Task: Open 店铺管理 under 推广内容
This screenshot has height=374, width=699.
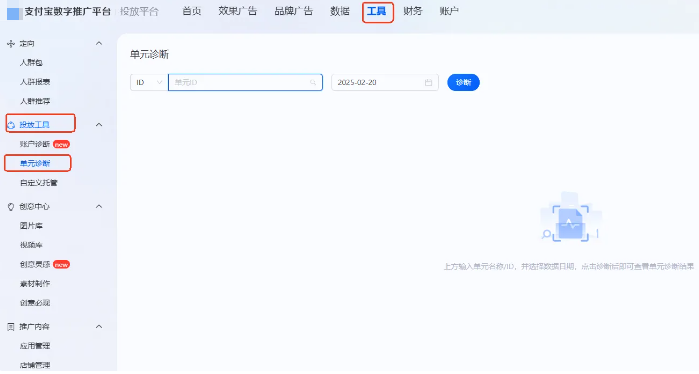Action: 35,365
